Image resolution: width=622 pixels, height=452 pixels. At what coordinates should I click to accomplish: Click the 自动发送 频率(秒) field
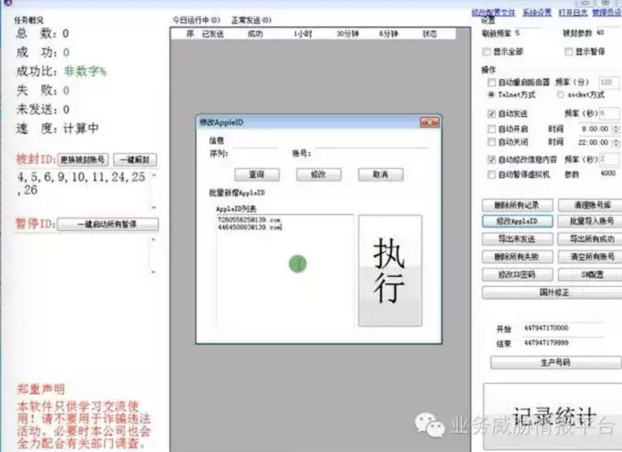point(609,113)
